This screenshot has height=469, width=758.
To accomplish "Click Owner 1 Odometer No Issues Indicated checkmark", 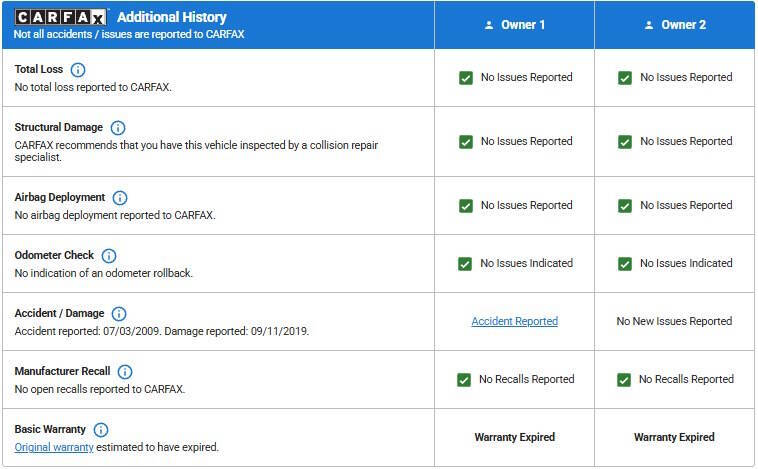I will pyautogui.click(x=466, y=264).
